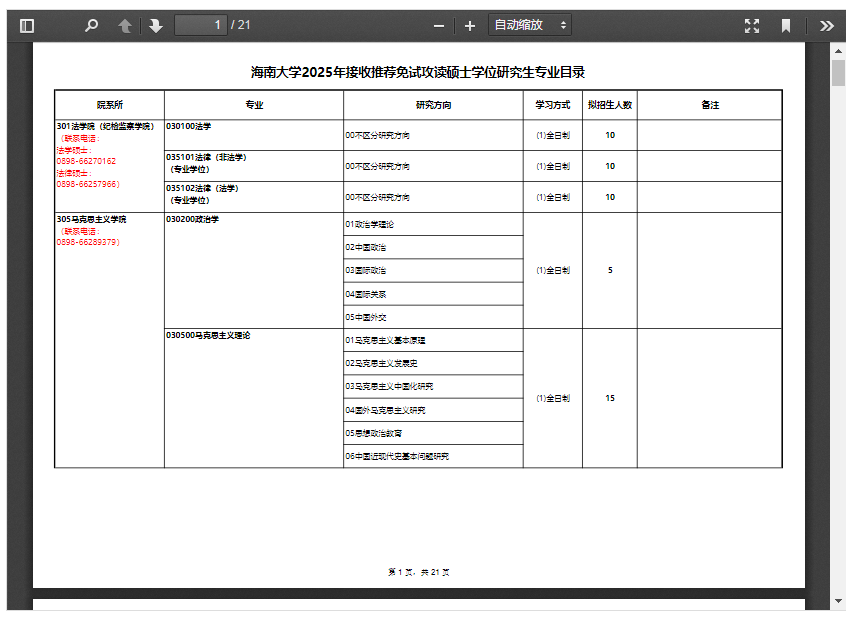Click the vertical scrollbar thumb
The width and height of the screenshot is (857, 620).
pos(838,73)
